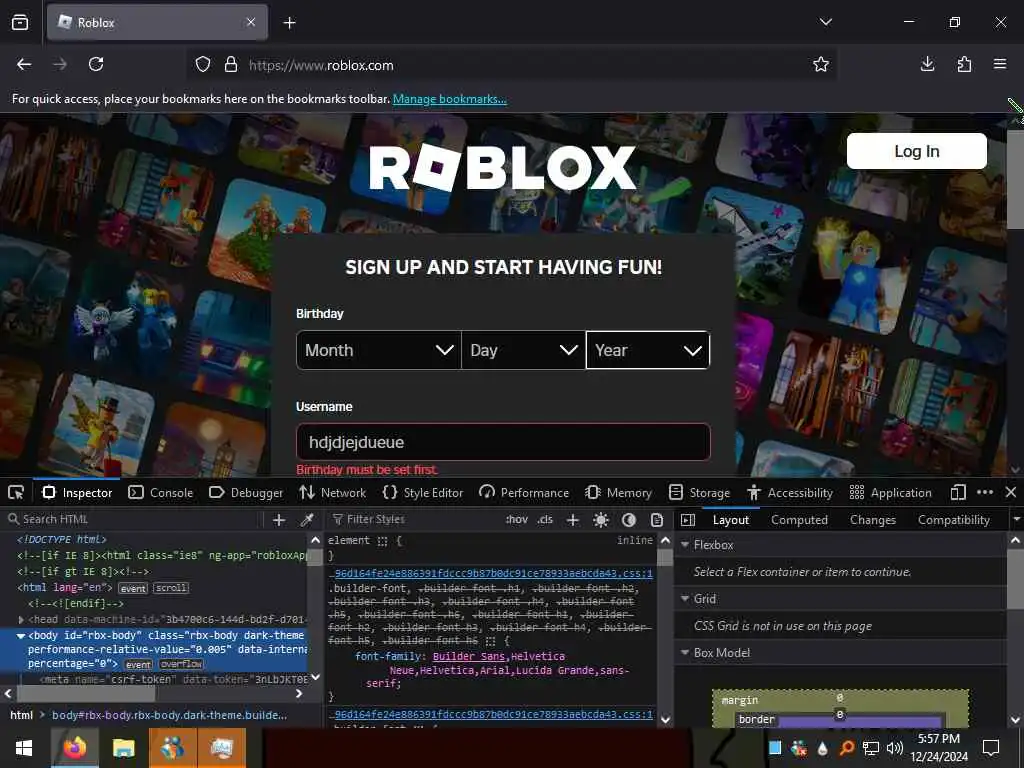Screen dimensions: 1024x768
Task: Collapse the Flexbox section
Action: point(685,545)
